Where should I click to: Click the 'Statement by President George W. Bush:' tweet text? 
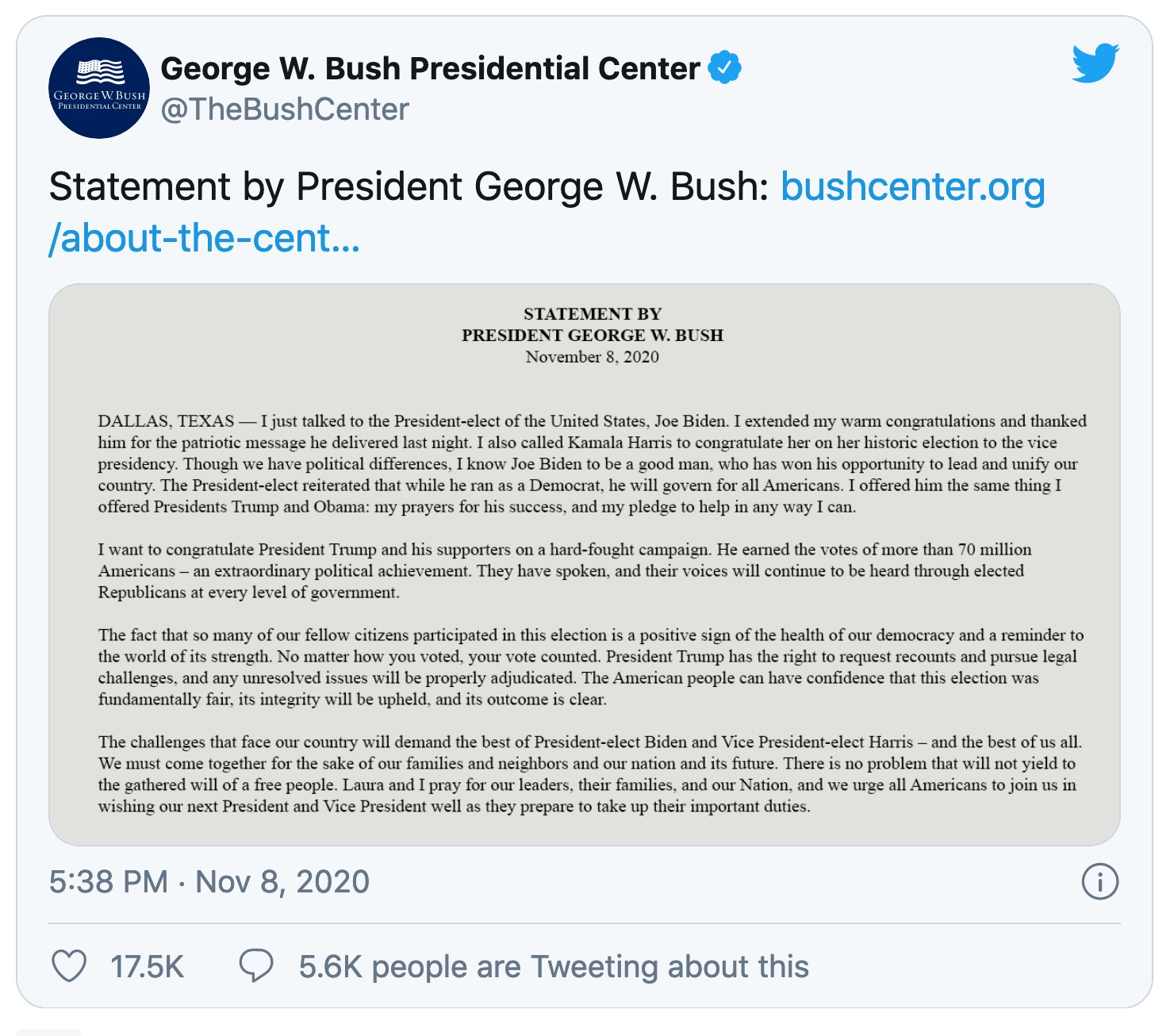click(x=409, y=187)
